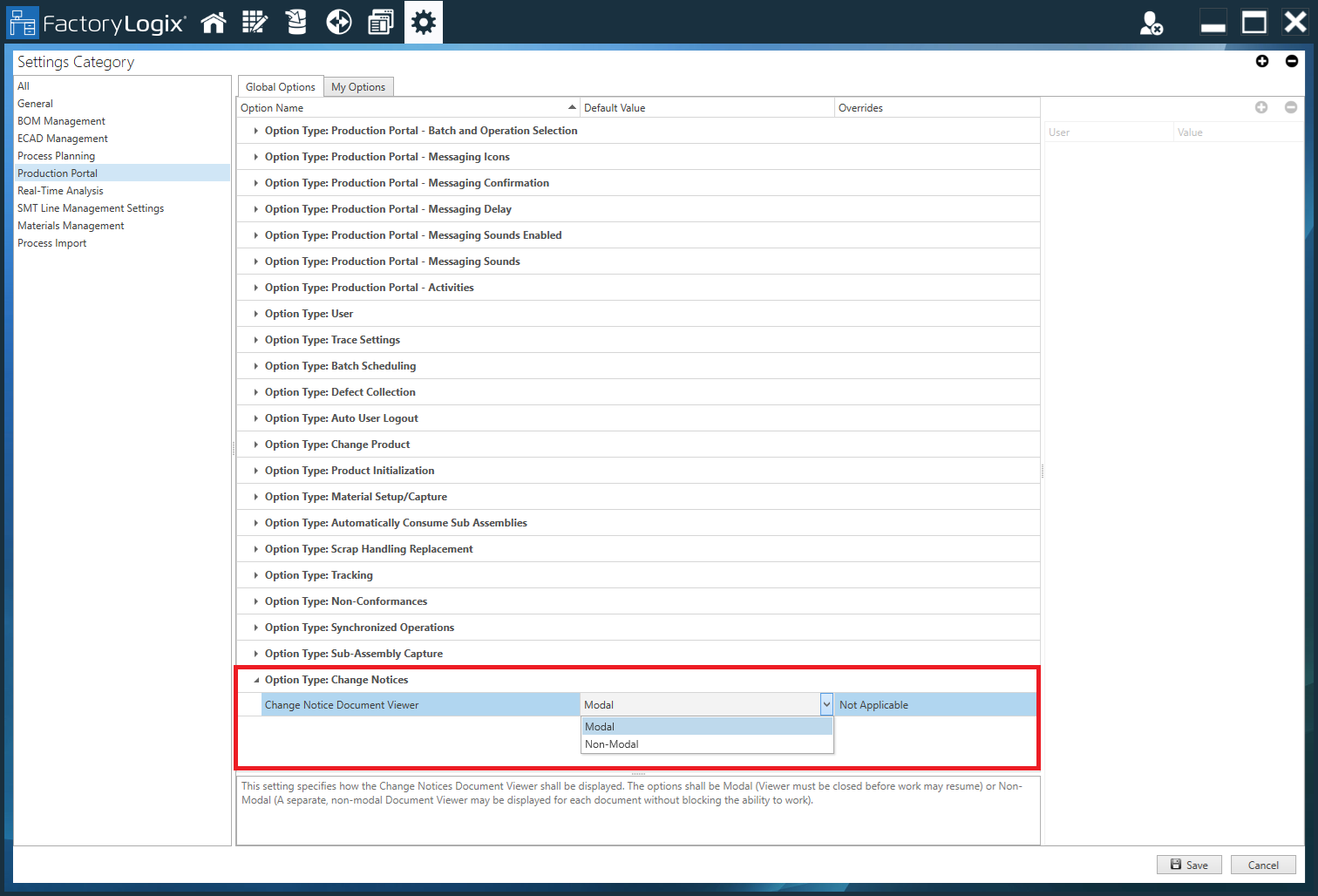Collapse Option Type: Change Notices

(x=255, y=679)
